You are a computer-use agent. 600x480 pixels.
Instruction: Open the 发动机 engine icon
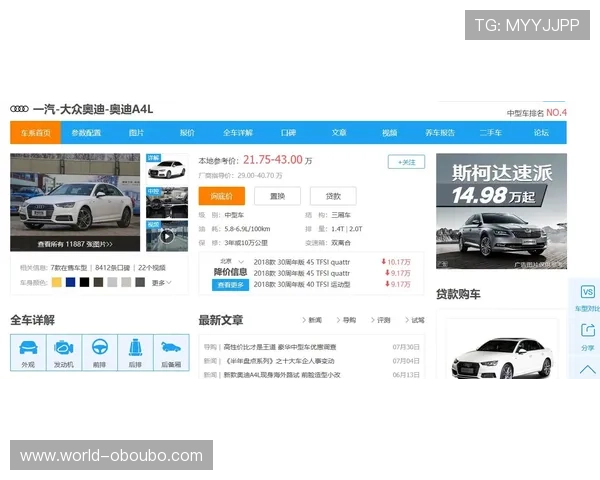pos(64,352)
